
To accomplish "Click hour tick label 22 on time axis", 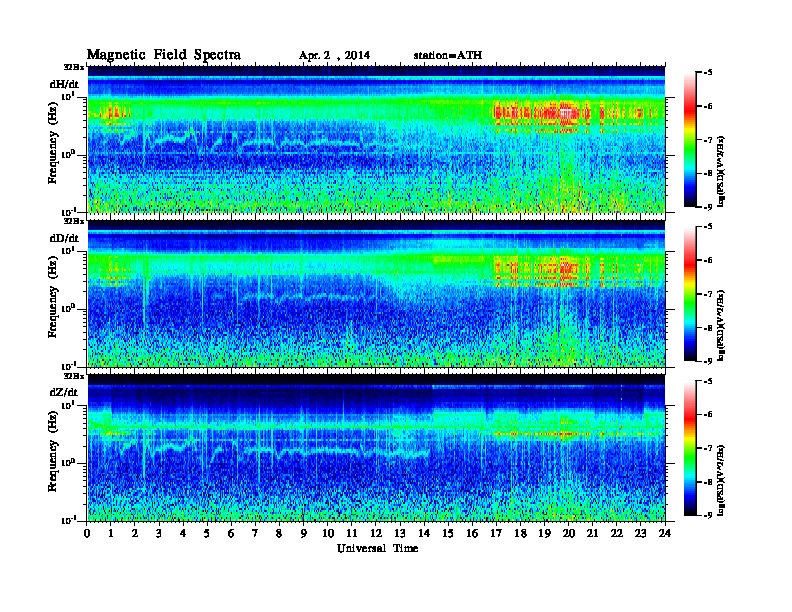I will click(x=617, y=533).
